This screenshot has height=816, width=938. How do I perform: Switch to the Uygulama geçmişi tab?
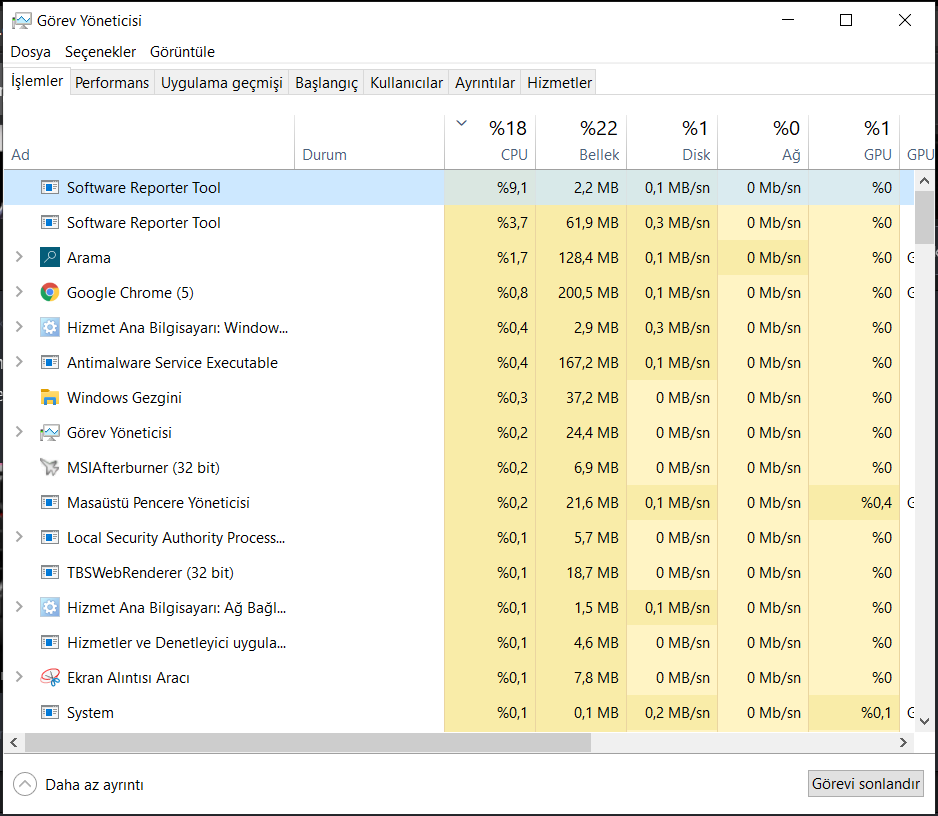point(221,83)
